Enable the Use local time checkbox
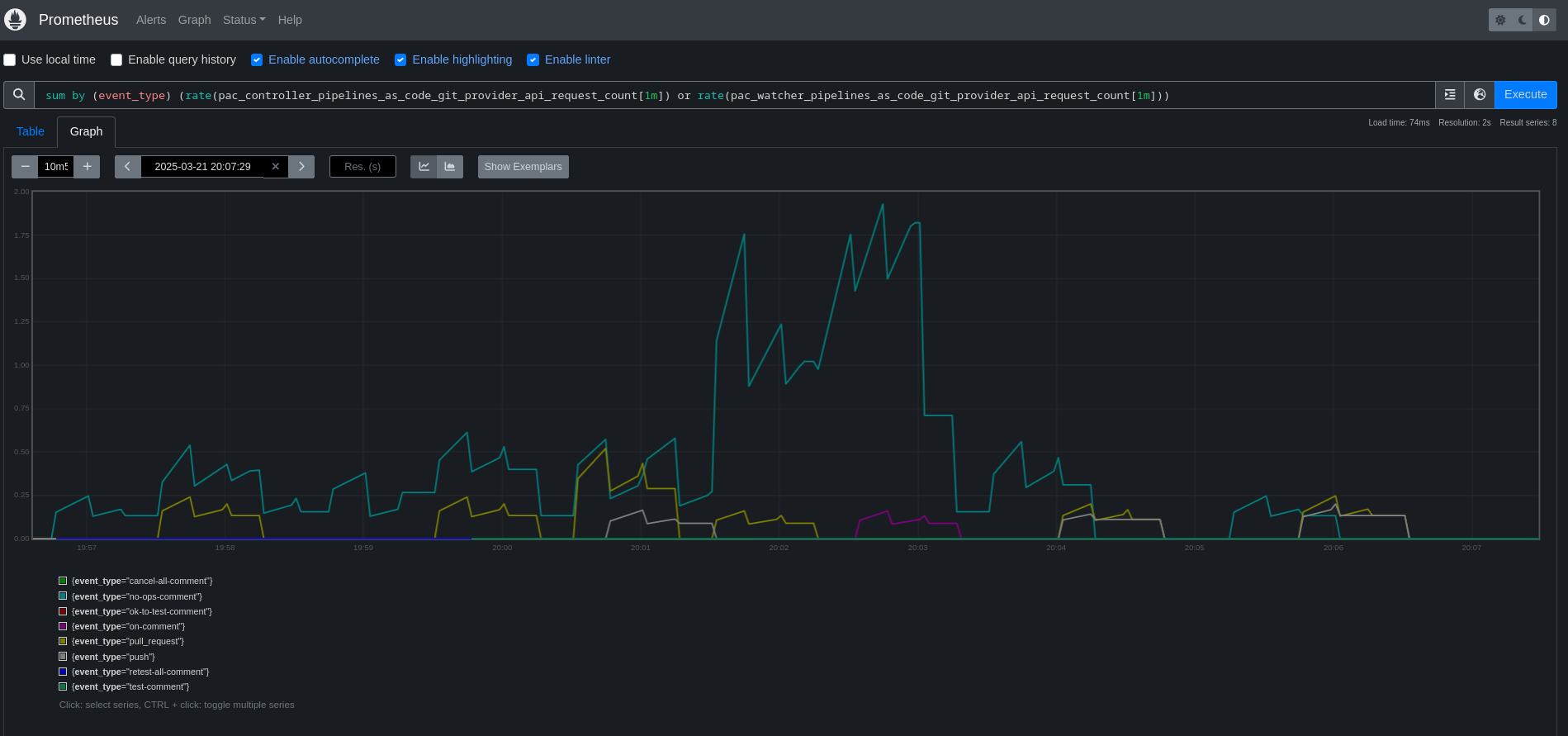The height and width of the screenshot is (736, 1568). coord(10,60)
